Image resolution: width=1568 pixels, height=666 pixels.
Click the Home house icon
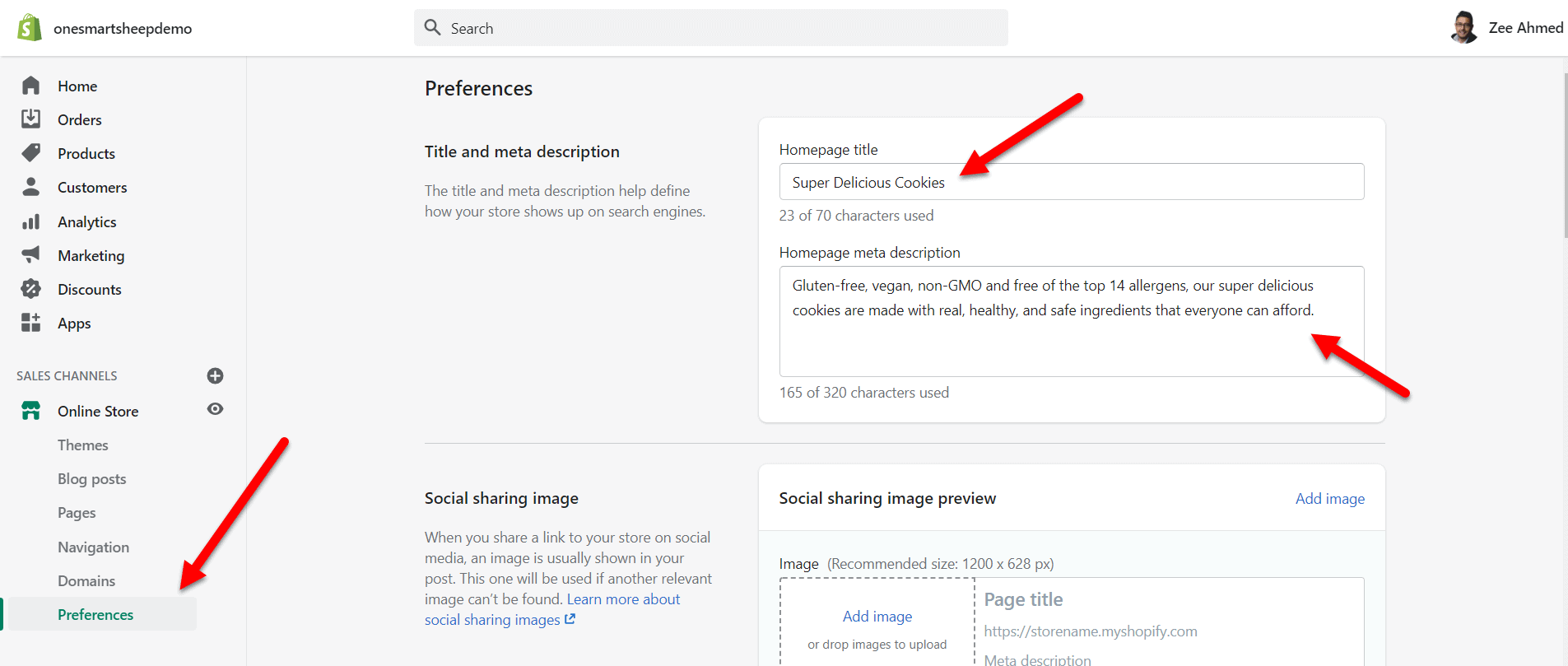pos(31,86)
